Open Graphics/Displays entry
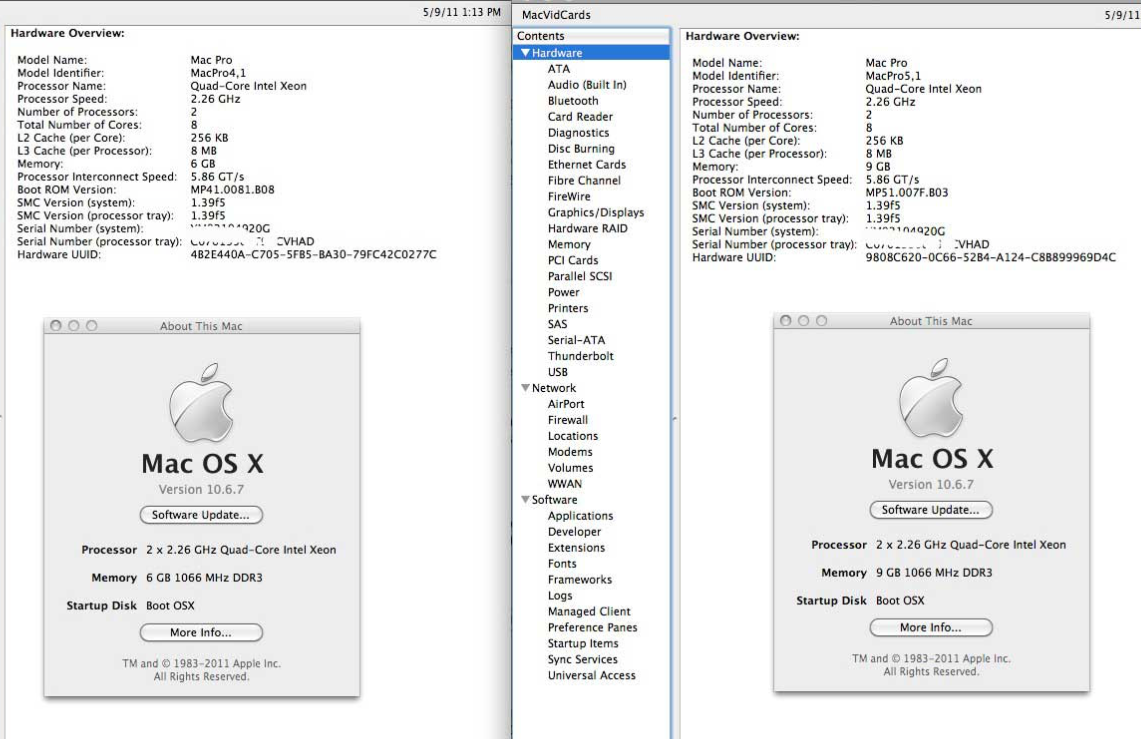The height and width of the screenshot is (739, 1141). (x=596, y=213)
